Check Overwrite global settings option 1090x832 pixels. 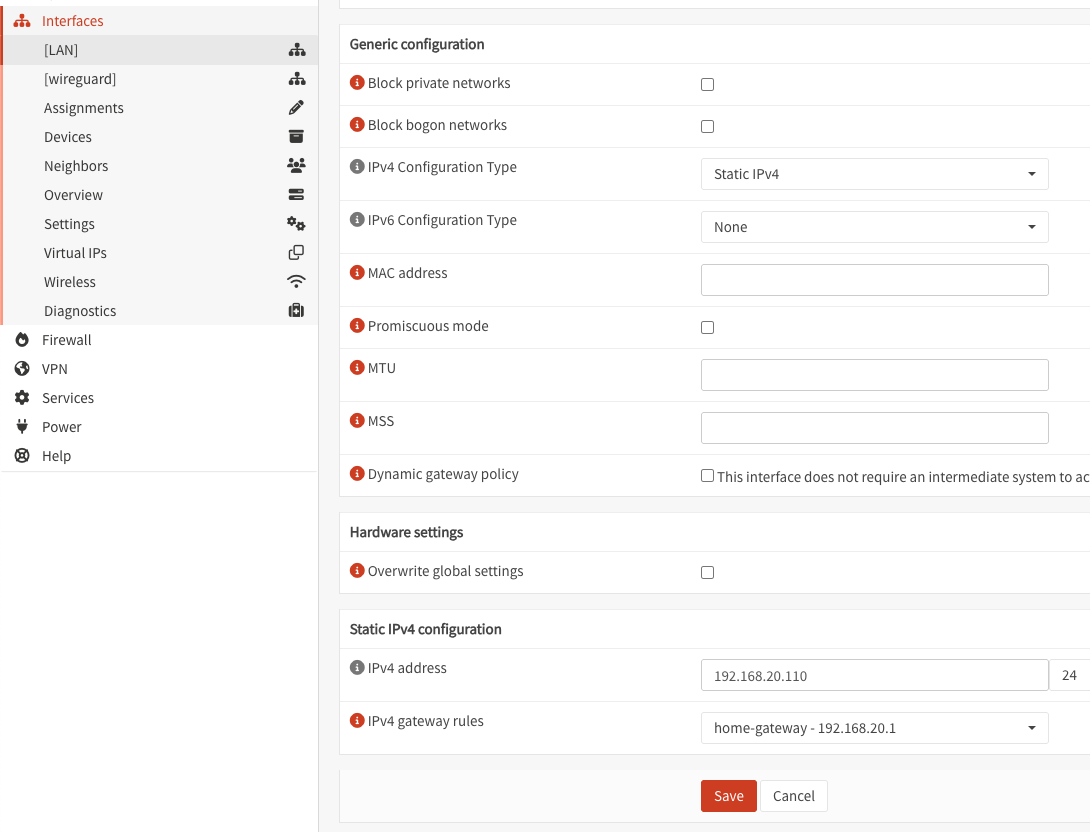[707, 573]
